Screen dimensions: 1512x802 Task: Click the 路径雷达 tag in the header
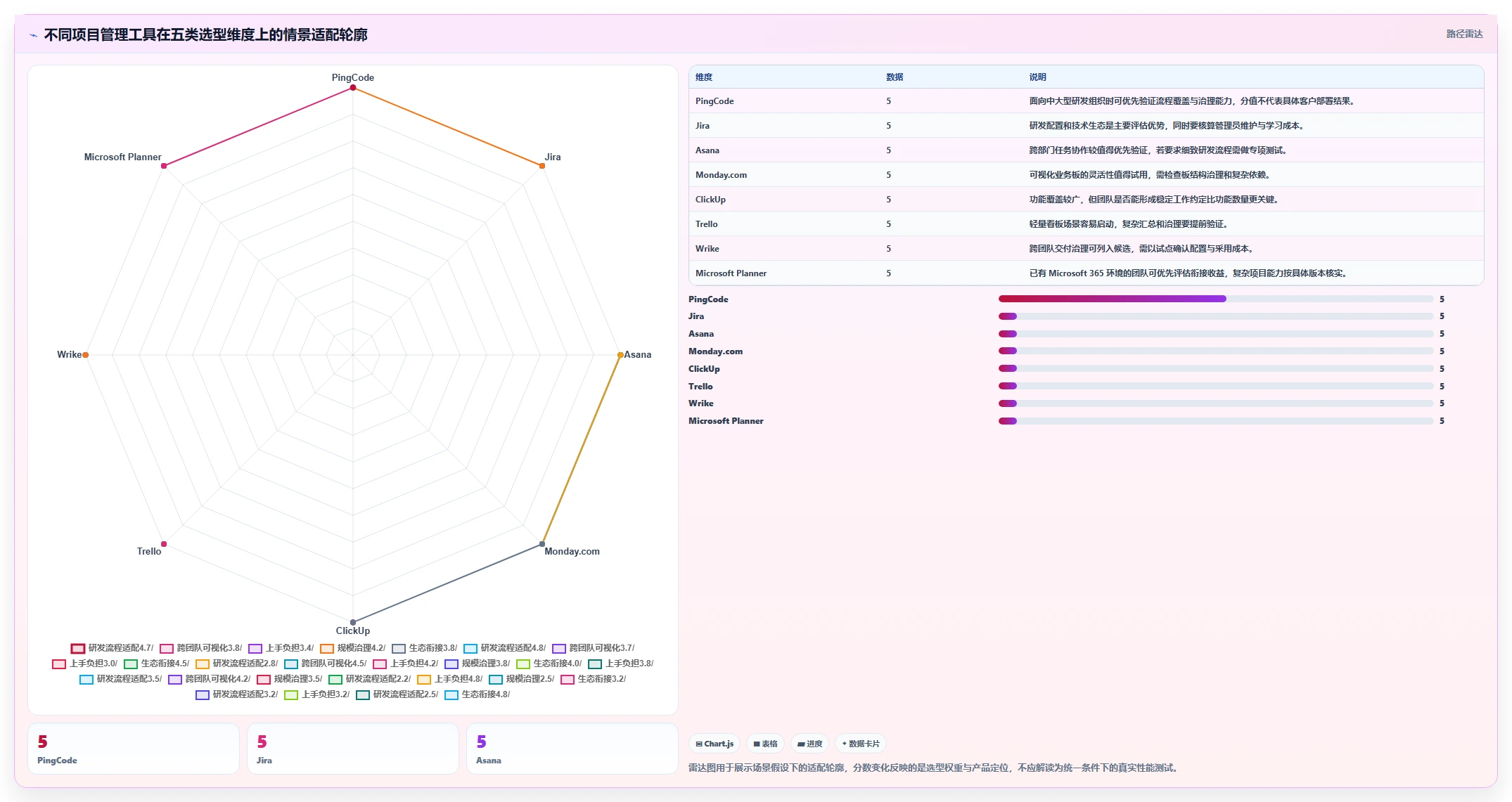pyautogui.click(x=1464, y=34)
